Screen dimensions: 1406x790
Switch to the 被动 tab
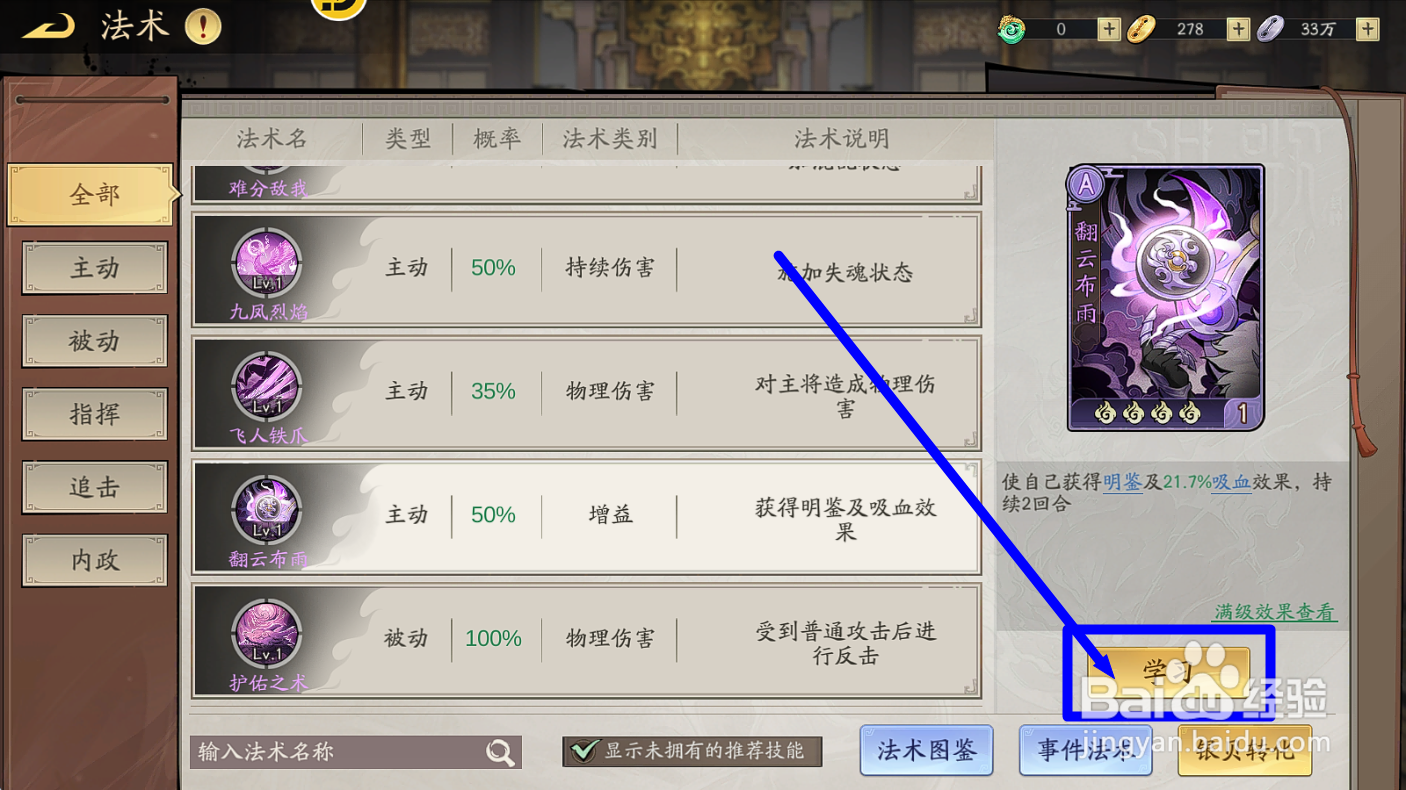click(x=95, y=341)
